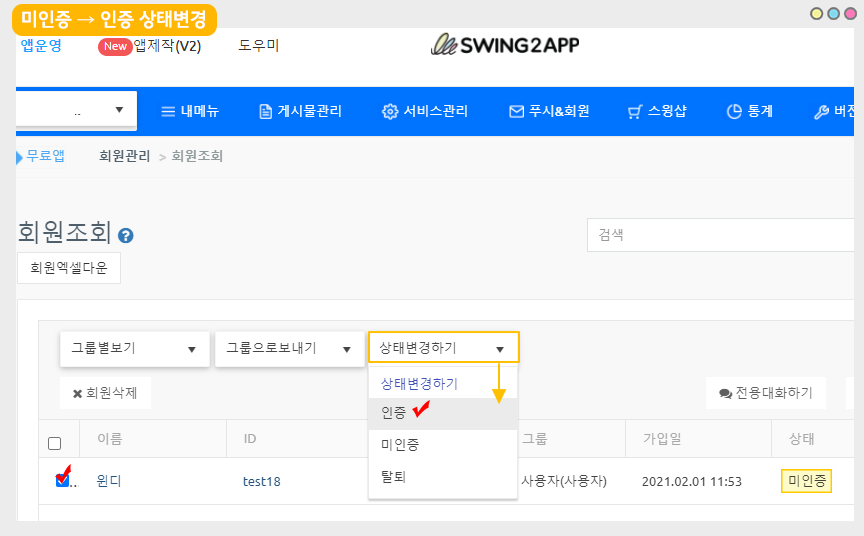Image resolution: width=864 pixels, height=536 pixels.
Task: Click the SWING2APP logo
Action: pos(505,45)
